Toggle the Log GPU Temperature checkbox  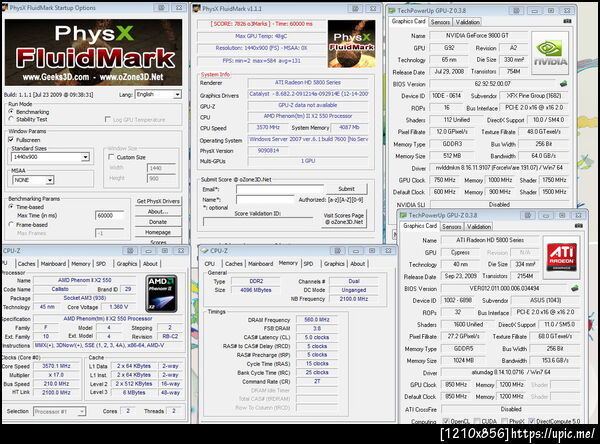[108, 119]
